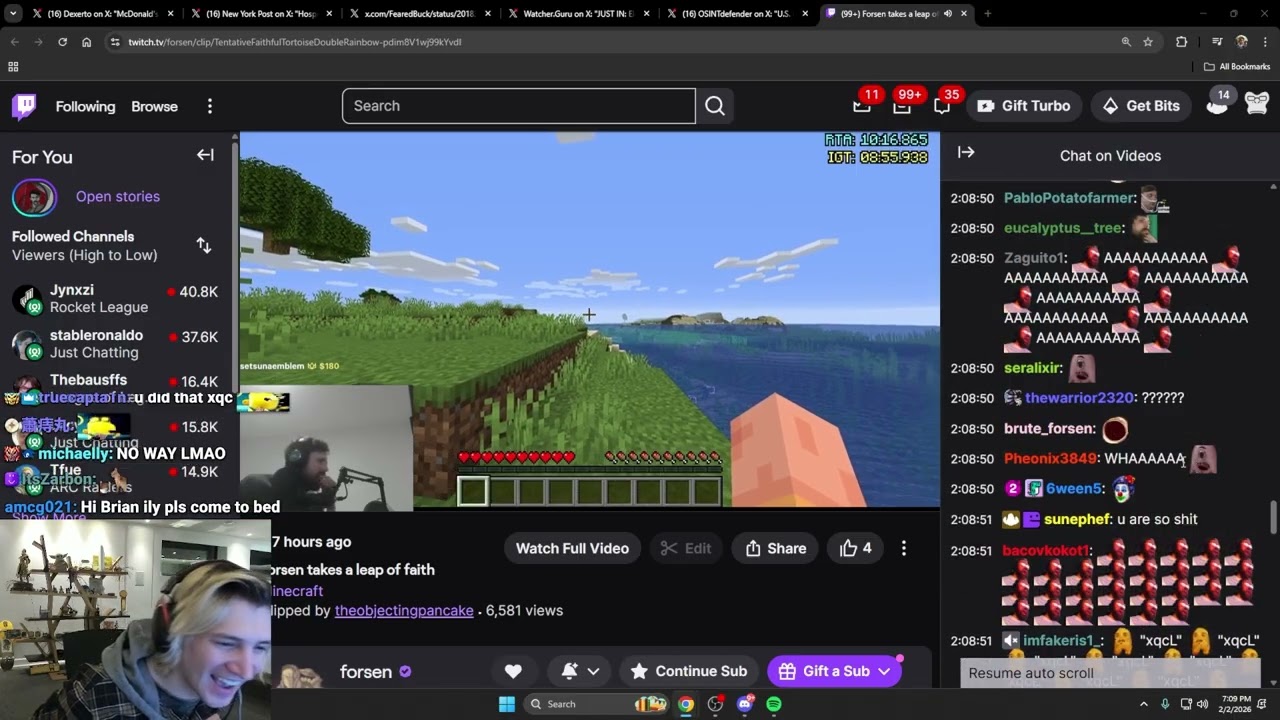Open the user avatar menu
Image resolution: width=1280 pixels, height=720 pixels.
coord(1257,103)
